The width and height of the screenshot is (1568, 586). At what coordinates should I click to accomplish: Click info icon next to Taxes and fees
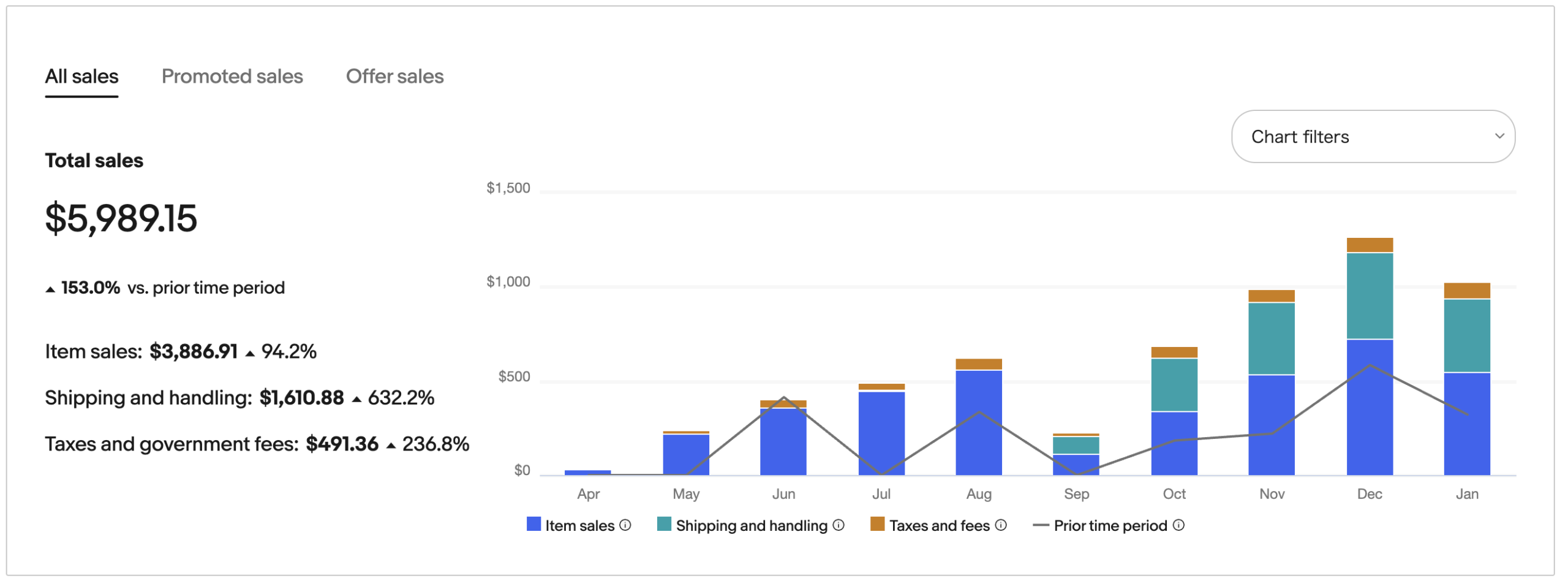(x=1001, y=525)
